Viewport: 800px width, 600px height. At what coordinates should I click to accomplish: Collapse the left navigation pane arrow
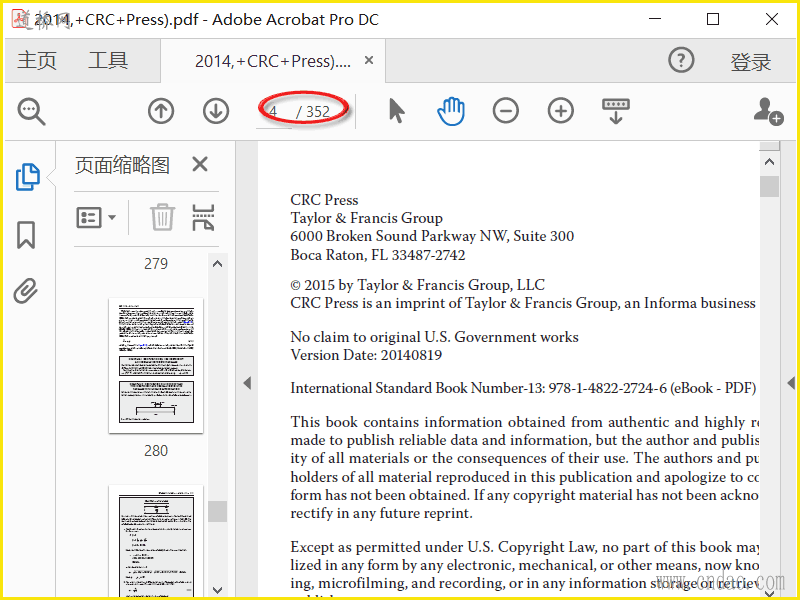(247, 383)
